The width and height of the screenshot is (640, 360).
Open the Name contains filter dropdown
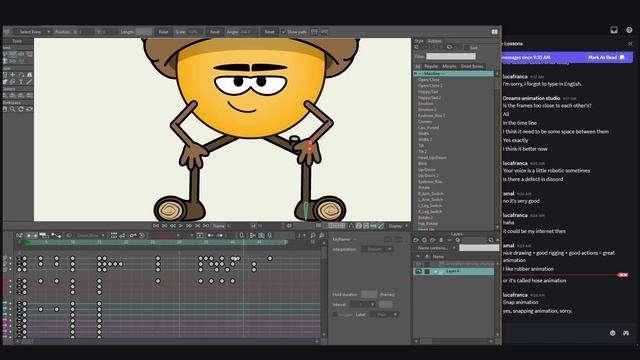pyautogui.click(x=435, y=248)
